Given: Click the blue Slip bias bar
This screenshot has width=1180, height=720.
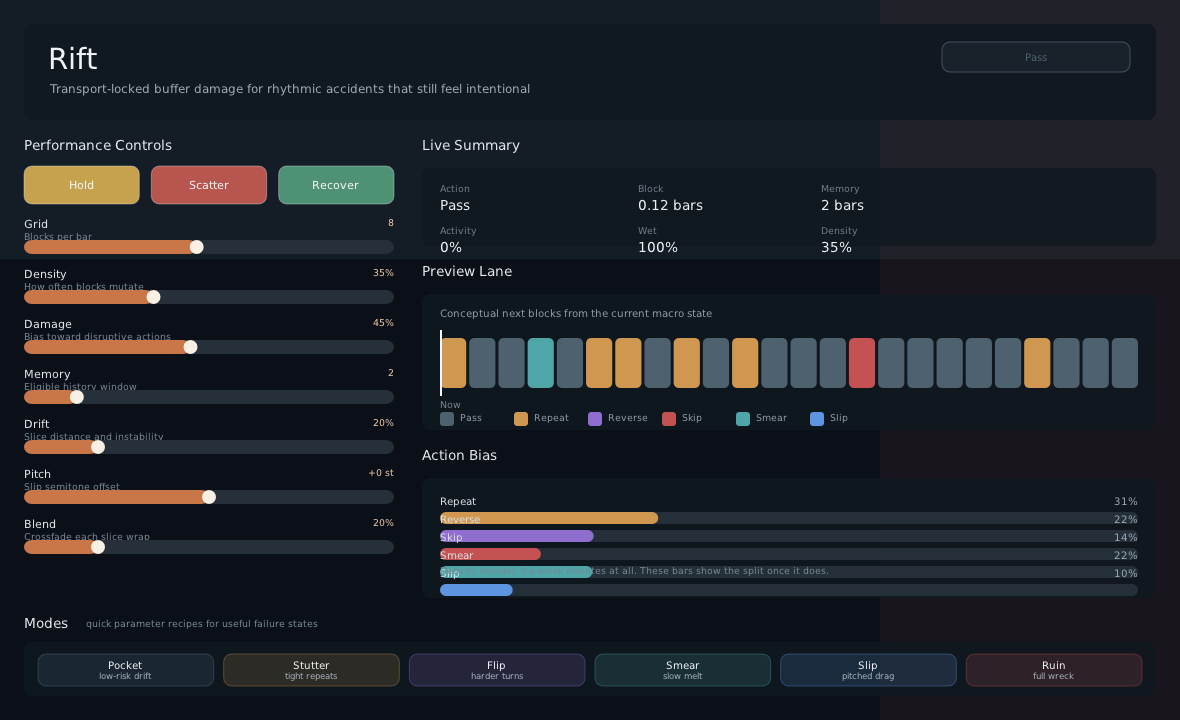Looking at the screenshot, I should coord(476,590).
